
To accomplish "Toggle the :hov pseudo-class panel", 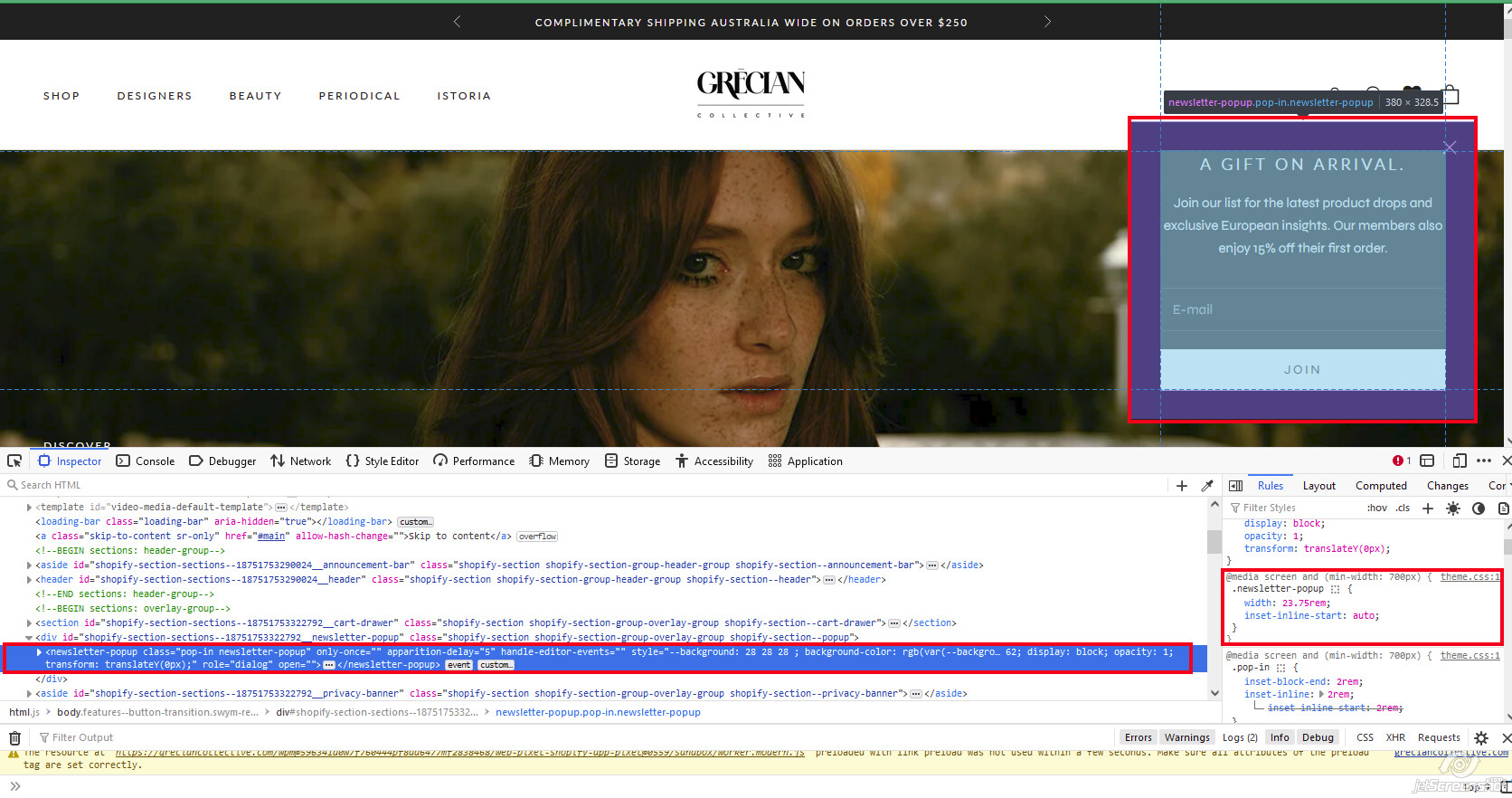I will [x=1376, y=508].
